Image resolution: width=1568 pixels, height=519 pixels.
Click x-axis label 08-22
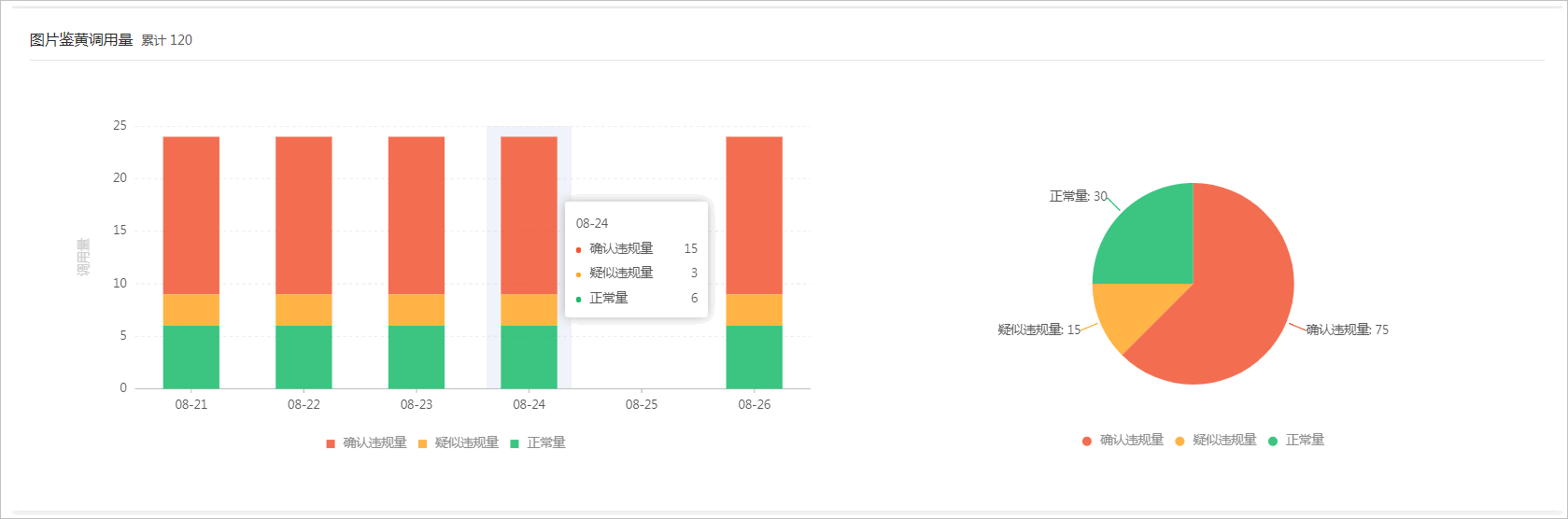tap(304, 404)
